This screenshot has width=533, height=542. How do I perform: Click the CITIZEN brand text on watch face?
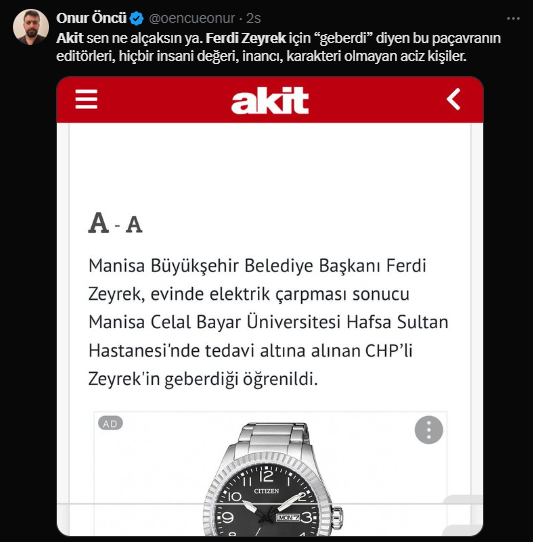coord(266,491)
